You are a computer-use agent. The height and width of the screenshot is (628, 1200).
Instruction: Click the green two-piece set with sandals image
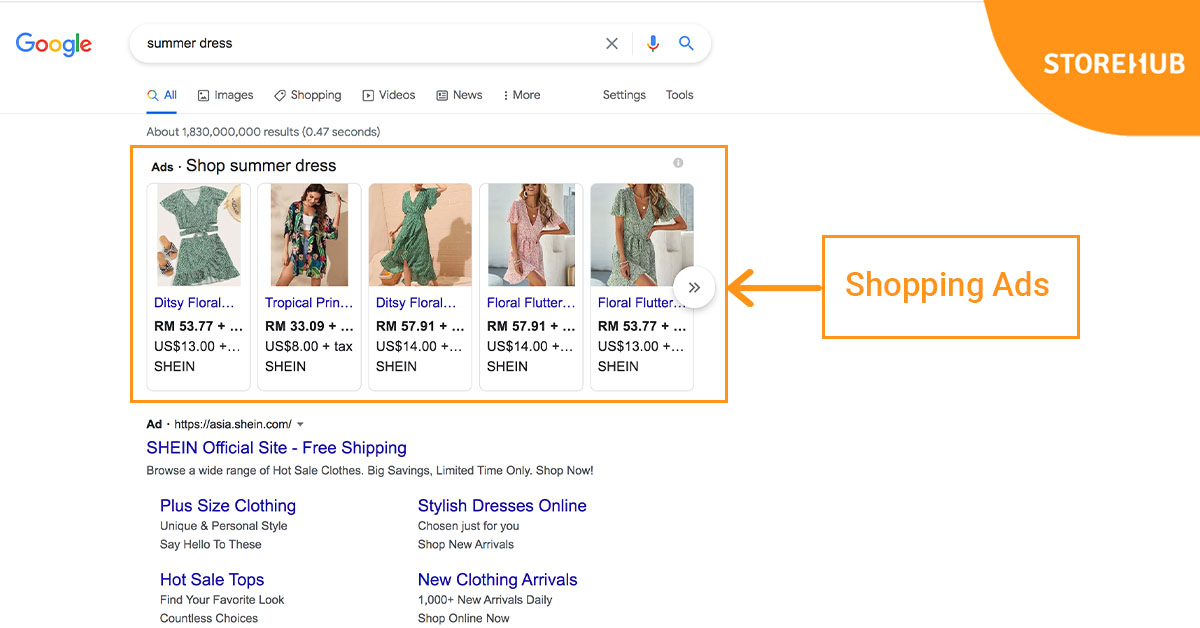point(198,235)
